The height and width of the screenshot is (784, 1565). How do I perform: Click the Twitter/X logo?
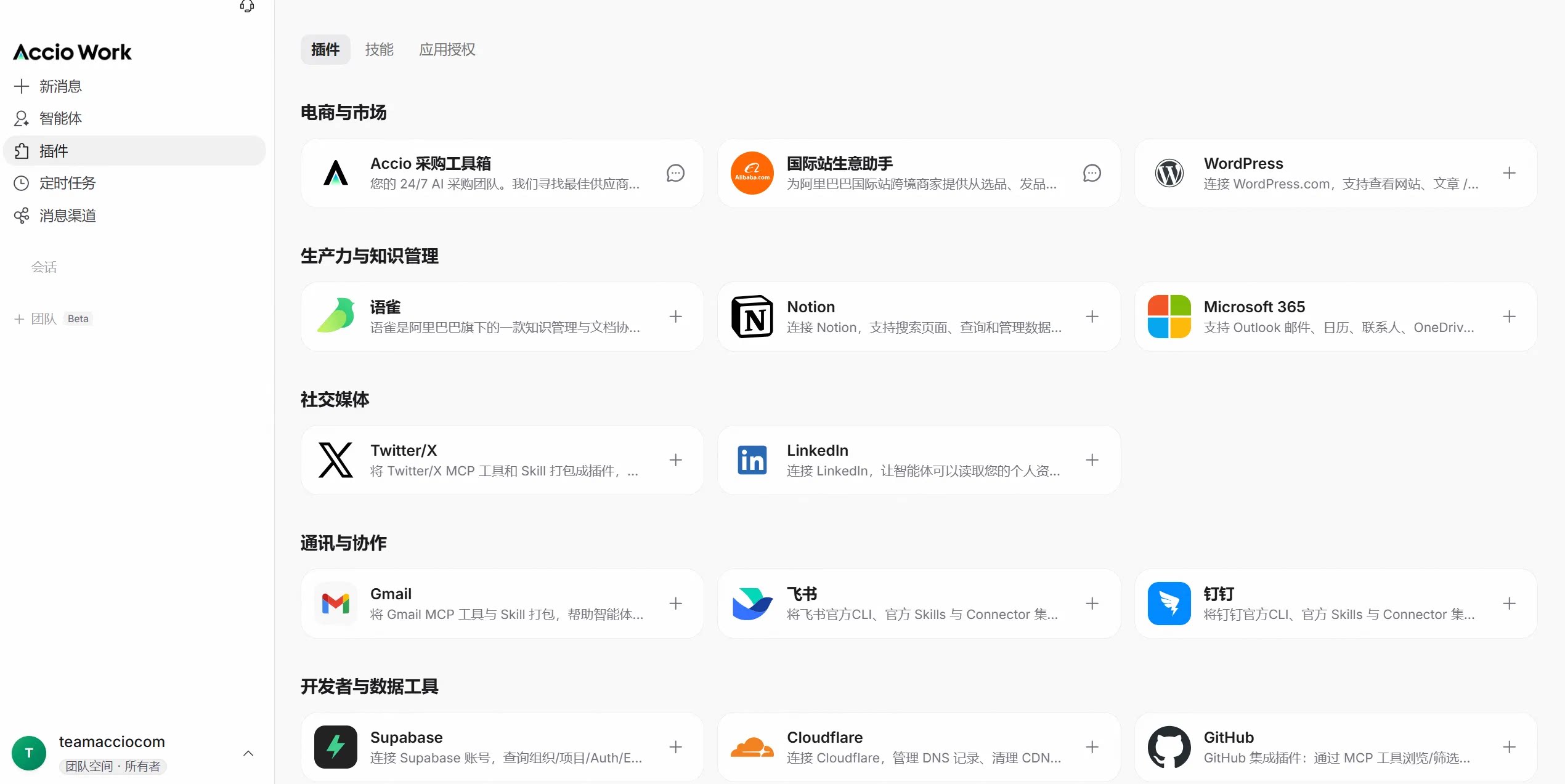[336, 460]
